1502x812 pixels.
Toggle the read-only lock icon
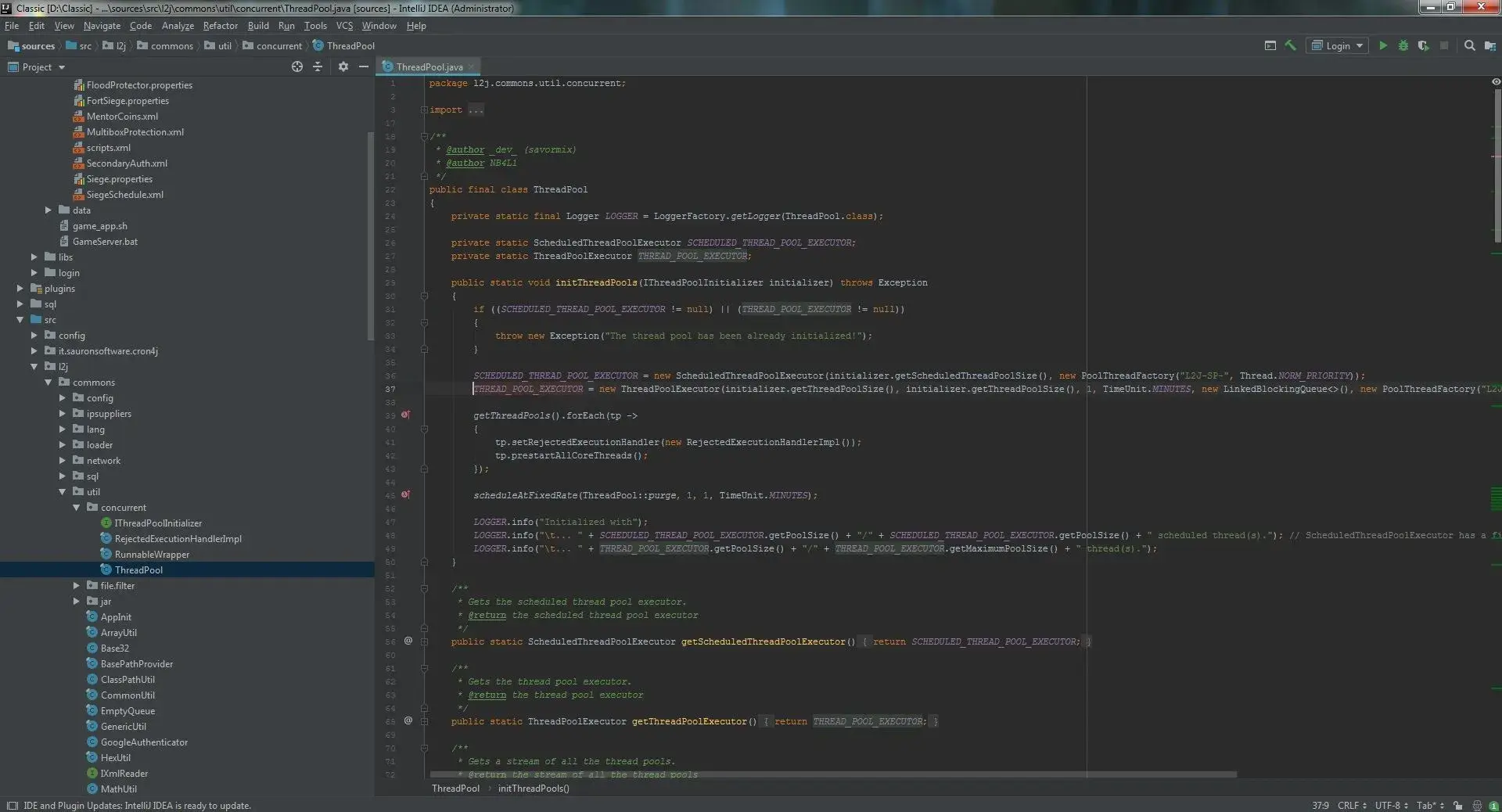pos(1457,805)
